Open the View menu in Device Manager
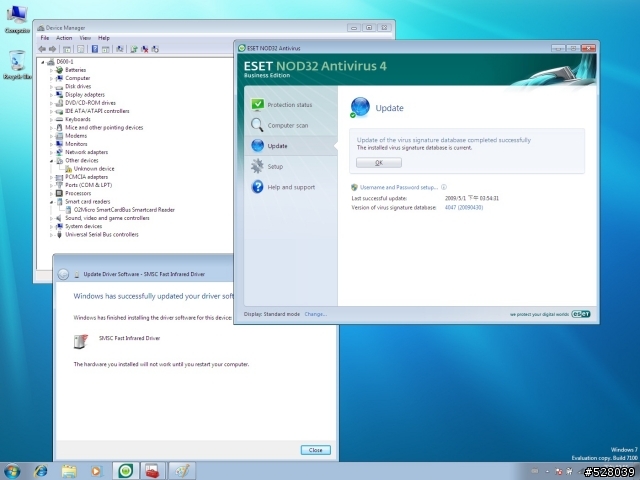 coord(85,38)
